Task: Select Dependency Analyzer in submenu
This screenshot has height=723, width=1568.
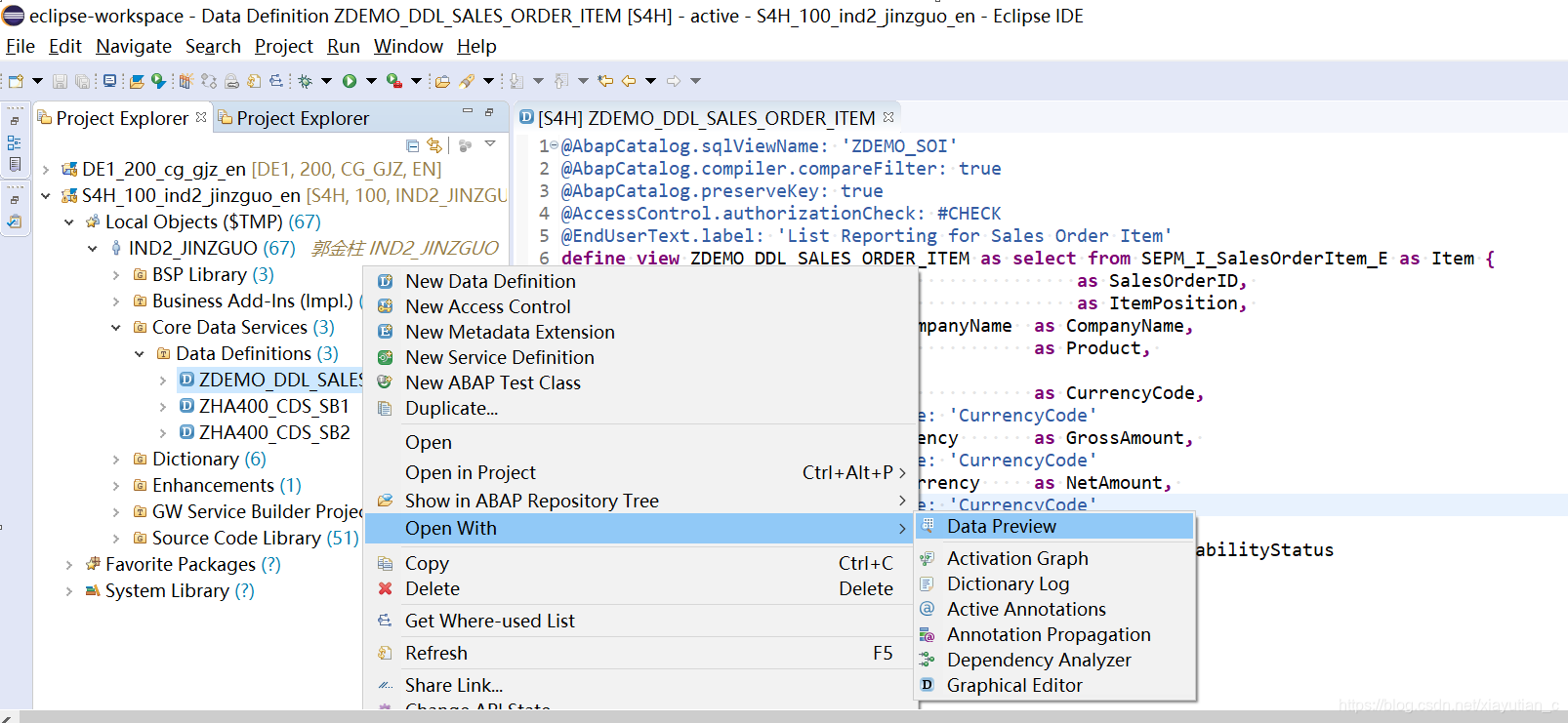Action: tap(1055, 660)
